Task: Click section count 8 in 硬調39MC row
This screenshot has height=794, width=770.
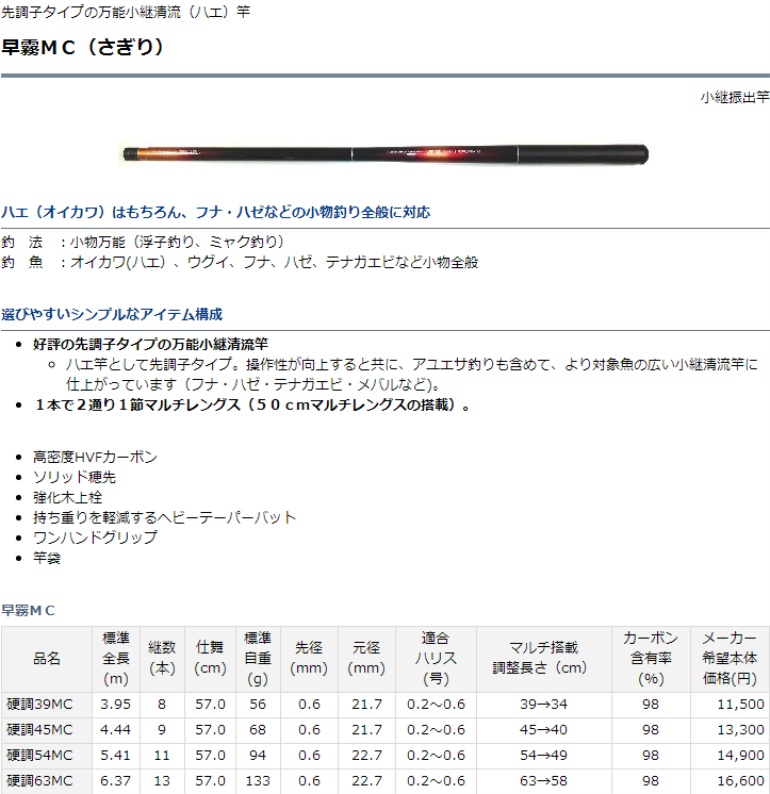Action: pos(162,704)
